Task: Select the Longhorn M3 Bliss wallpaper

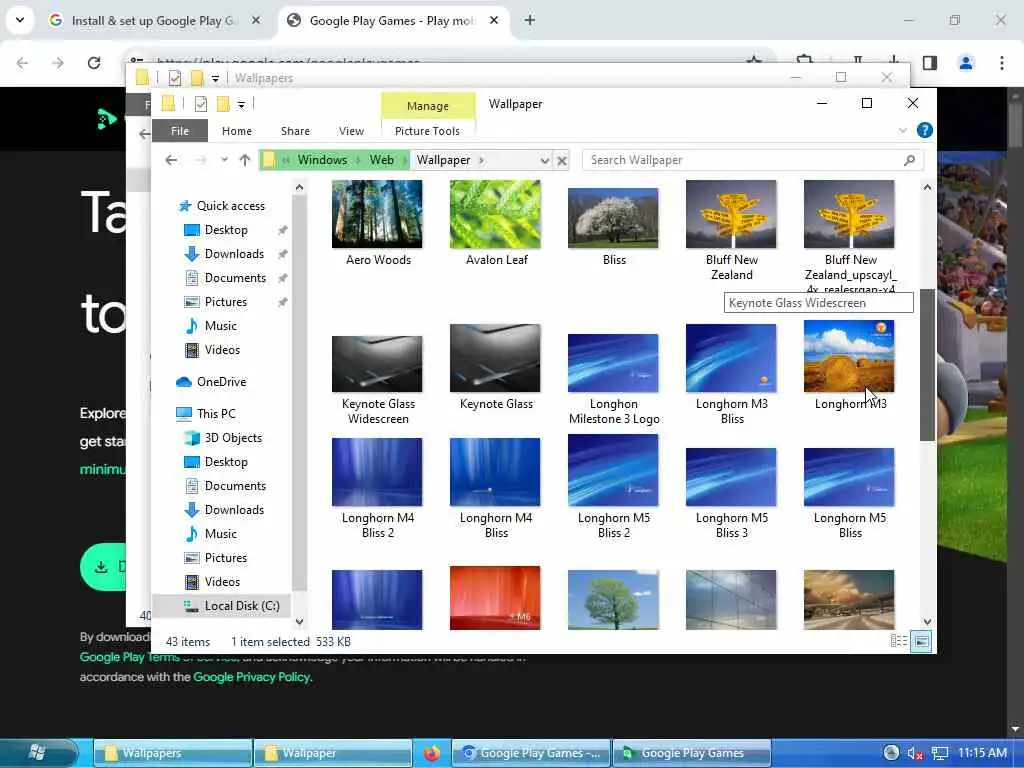Action: [x=731, y=358]
